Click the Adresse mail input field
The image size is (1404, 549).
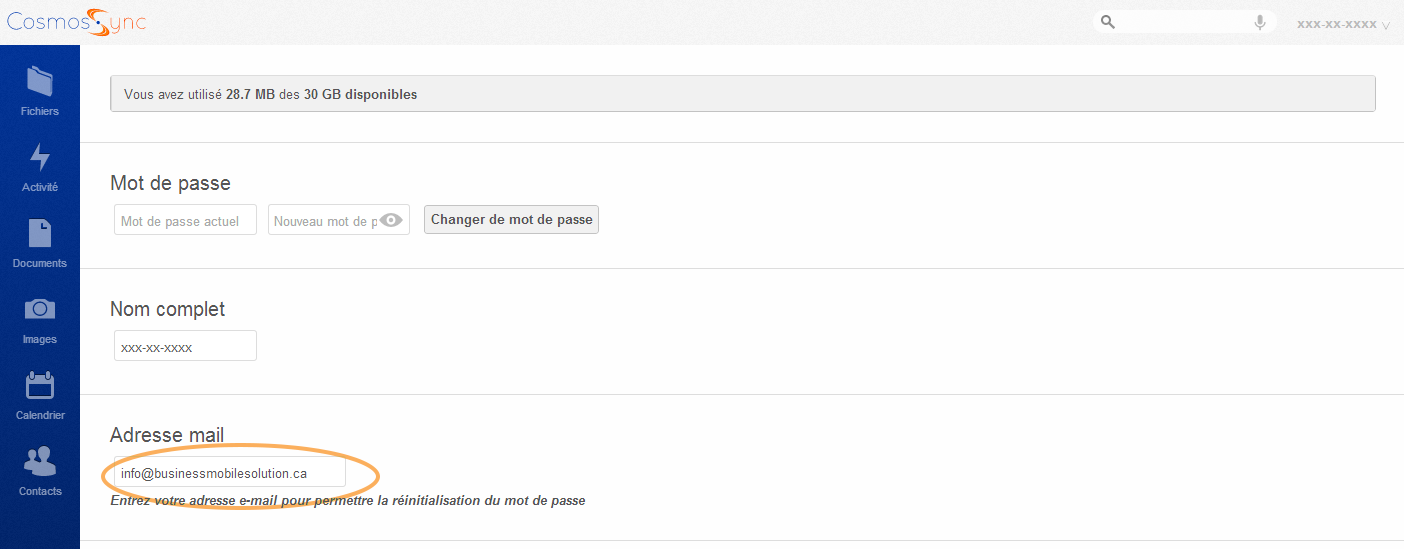(229, 473)
